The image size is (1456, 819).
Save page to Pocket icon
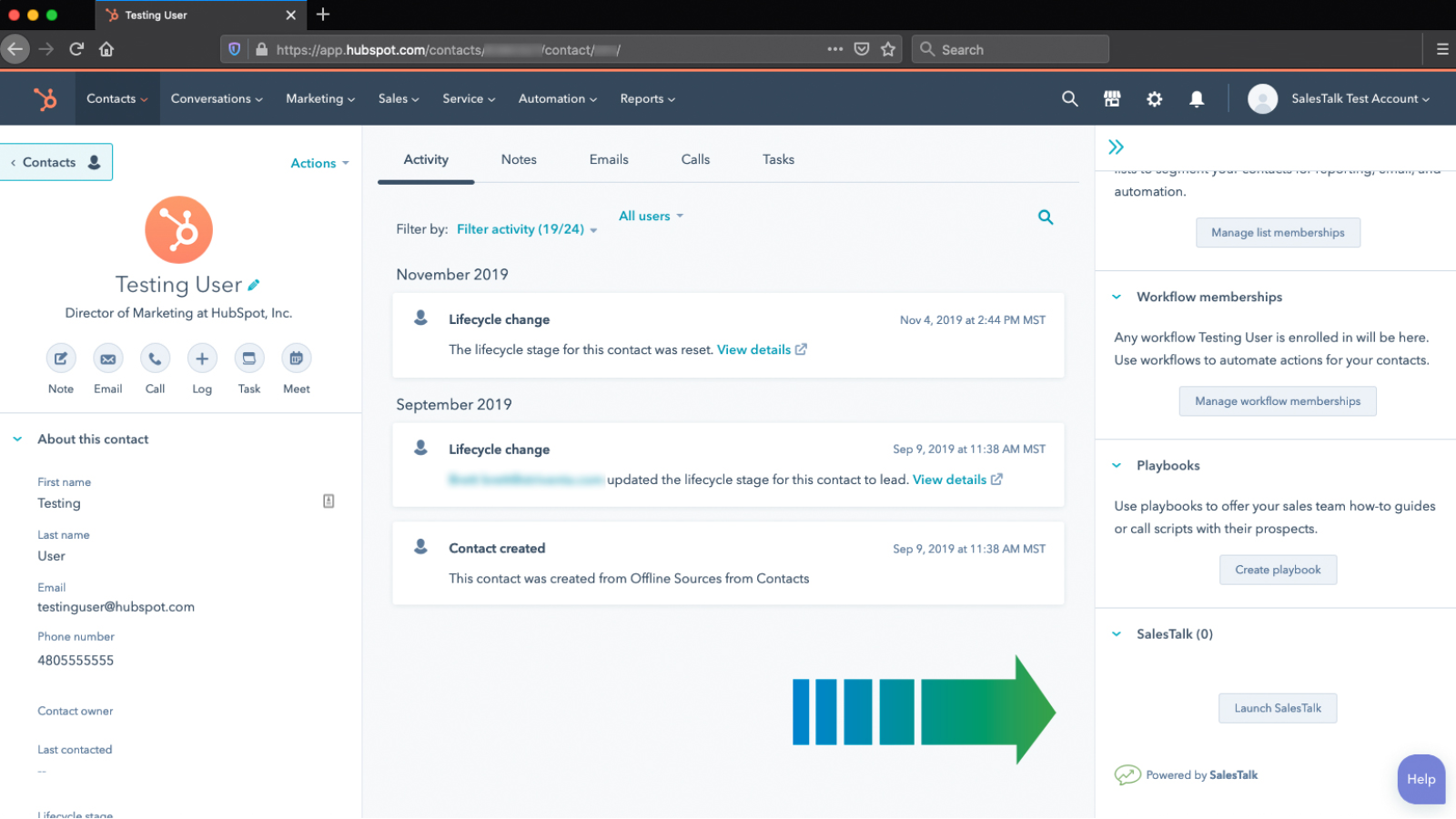[862, 49]
